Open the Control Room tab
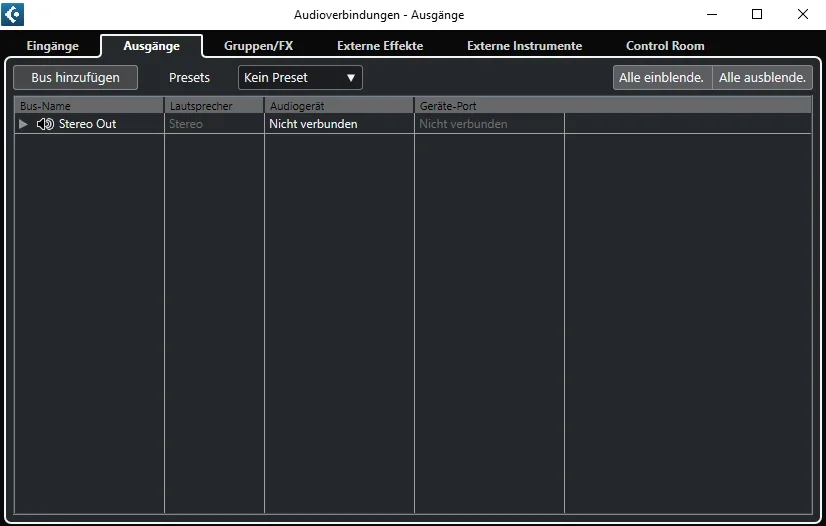 [x=665, y=46]
